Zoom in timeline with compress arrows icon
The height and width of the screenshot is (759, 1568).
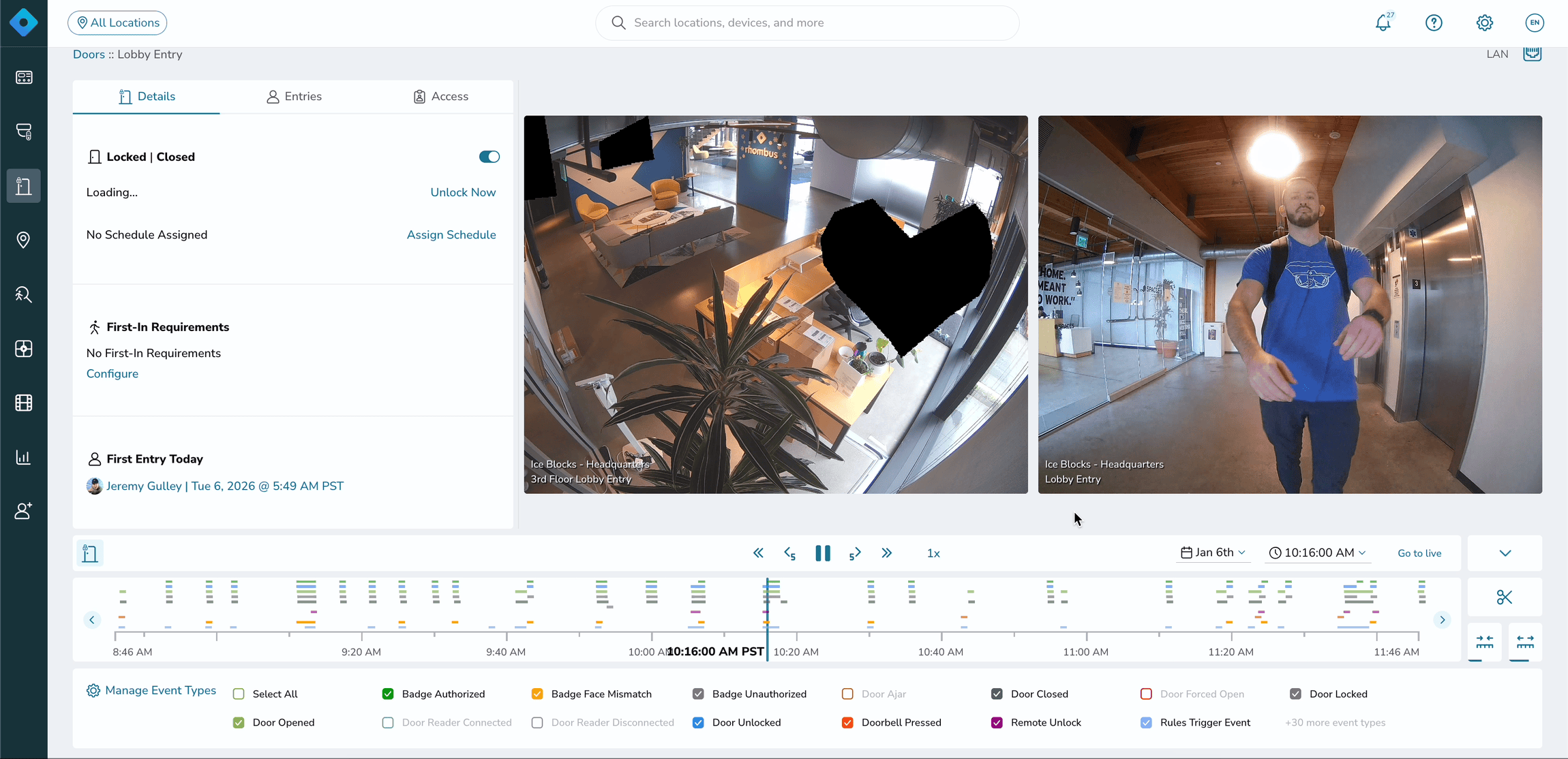(1485, 642)
